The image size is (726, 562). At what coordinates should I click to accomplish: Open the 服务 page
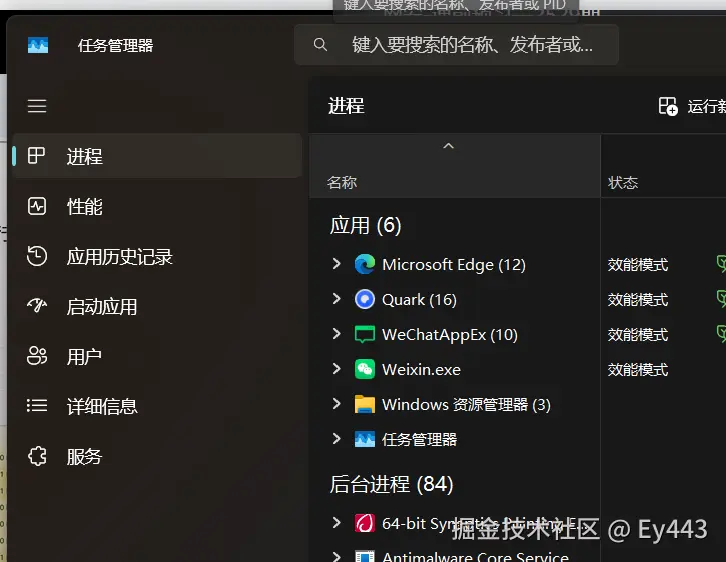(157, 456)
